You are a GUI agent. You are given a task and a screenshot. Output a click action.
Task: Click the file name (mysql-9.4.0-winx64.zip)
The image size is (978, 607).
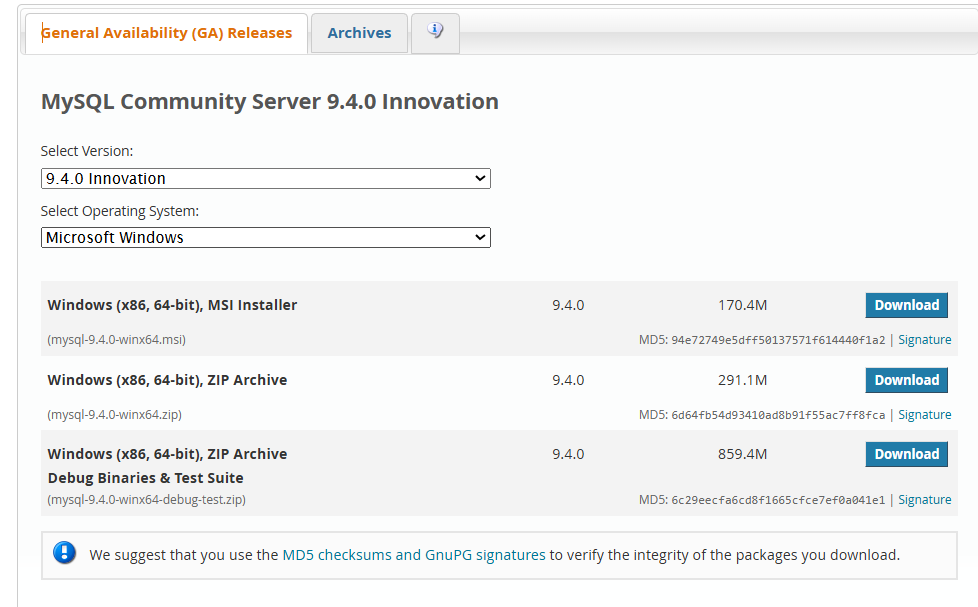click(x=115, y=415)
